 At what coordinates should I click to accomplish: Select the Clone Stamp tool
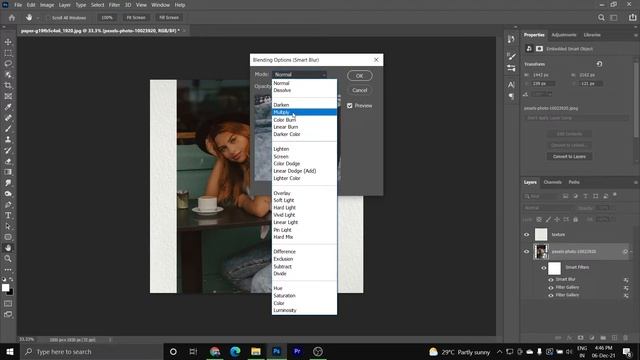coord(8,140)
